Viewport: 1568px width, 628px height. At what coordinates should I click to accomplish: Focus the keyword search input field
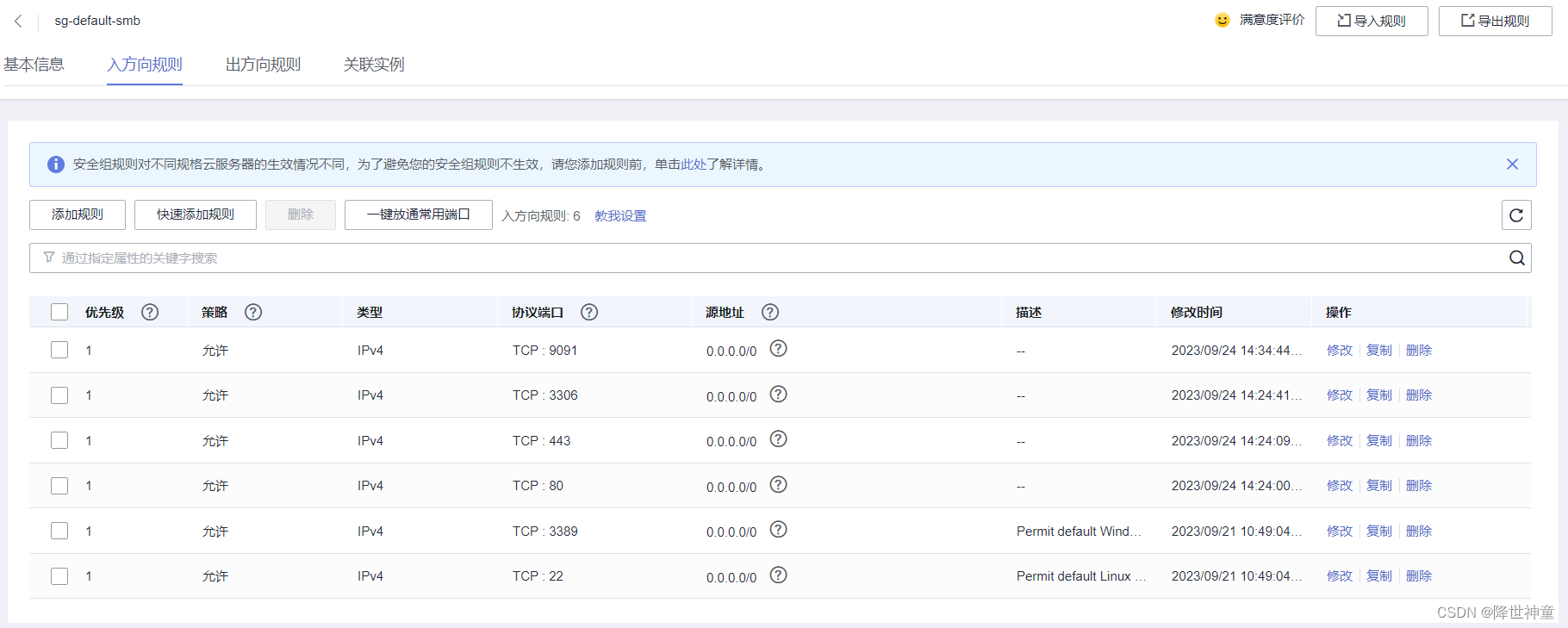[x=780, y=258]
